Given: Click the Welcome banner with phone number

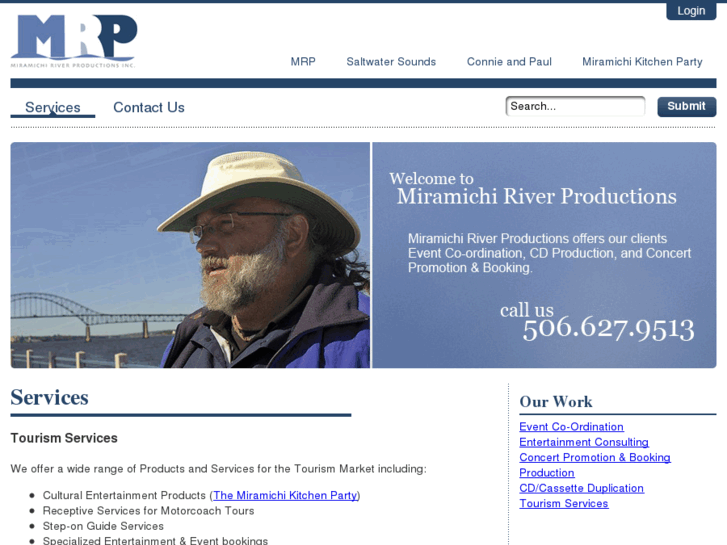Looking at the screenshot, I should pyautogui.click(x=544, y=255).
